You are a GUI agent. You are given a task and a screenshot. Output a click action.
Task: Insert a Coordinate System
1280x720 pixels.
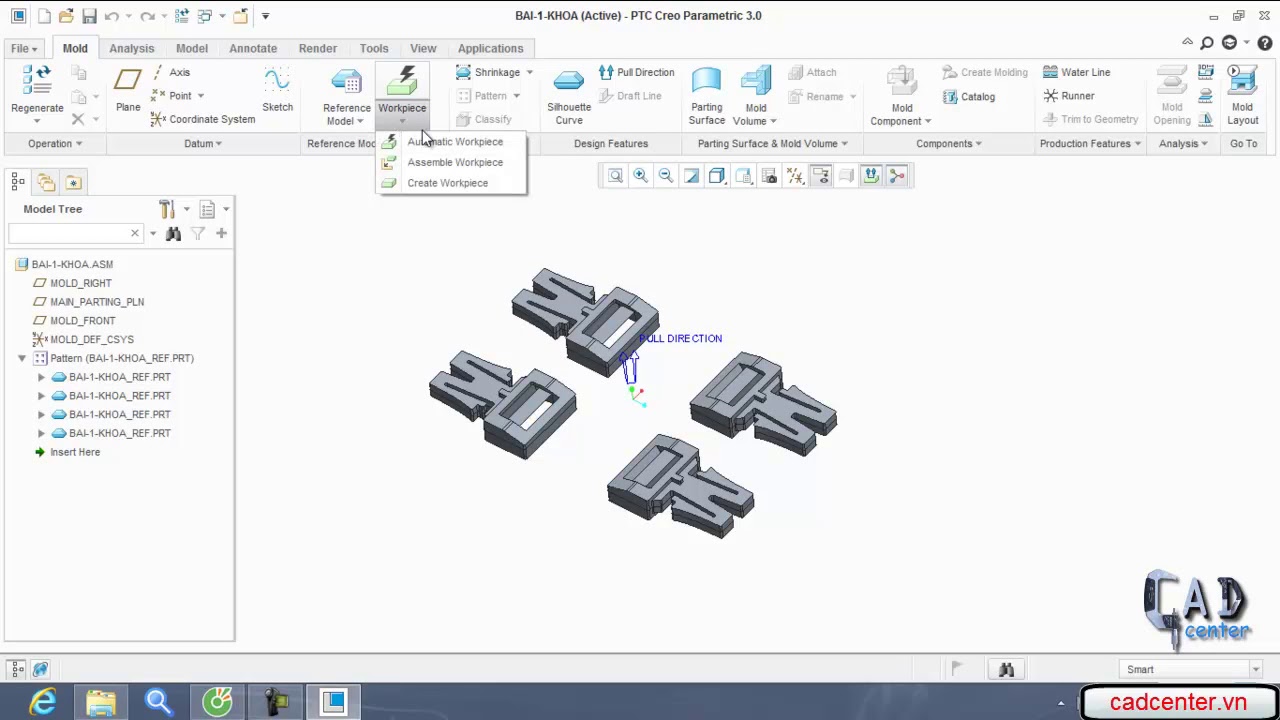tap(203, 119)
